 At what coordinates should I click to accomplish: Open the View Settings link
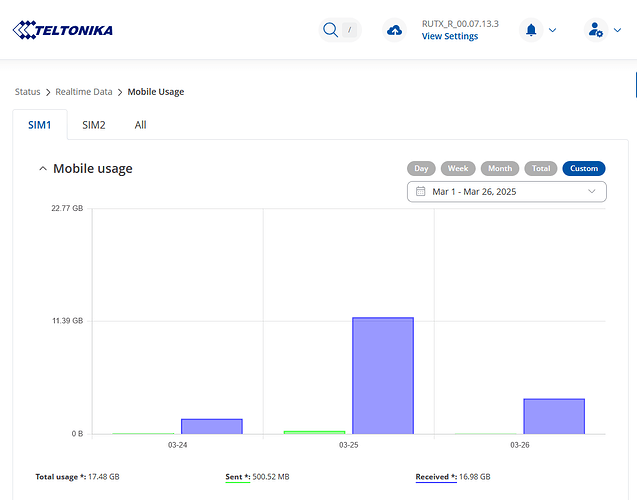(450, 36)
